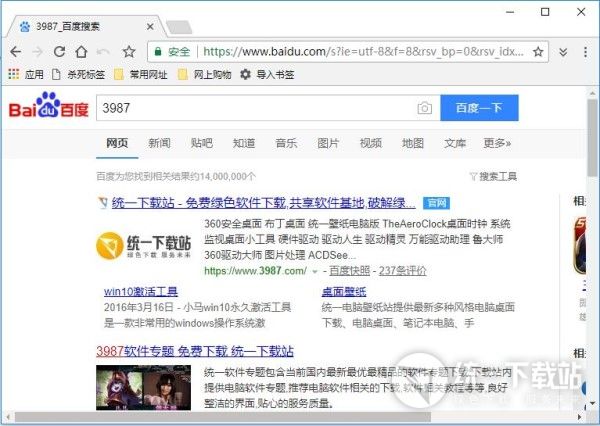
Task: Click the vertical scrollbar thumb
Action: pos(592,138)
